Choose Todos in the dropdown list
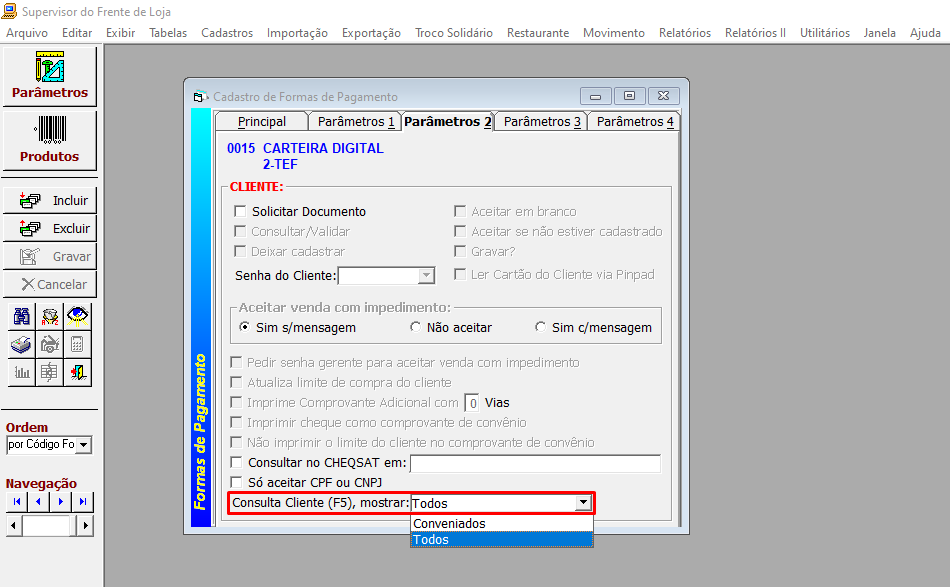Image resolution: width=950 pixels, height=587 pixels. 502,539
